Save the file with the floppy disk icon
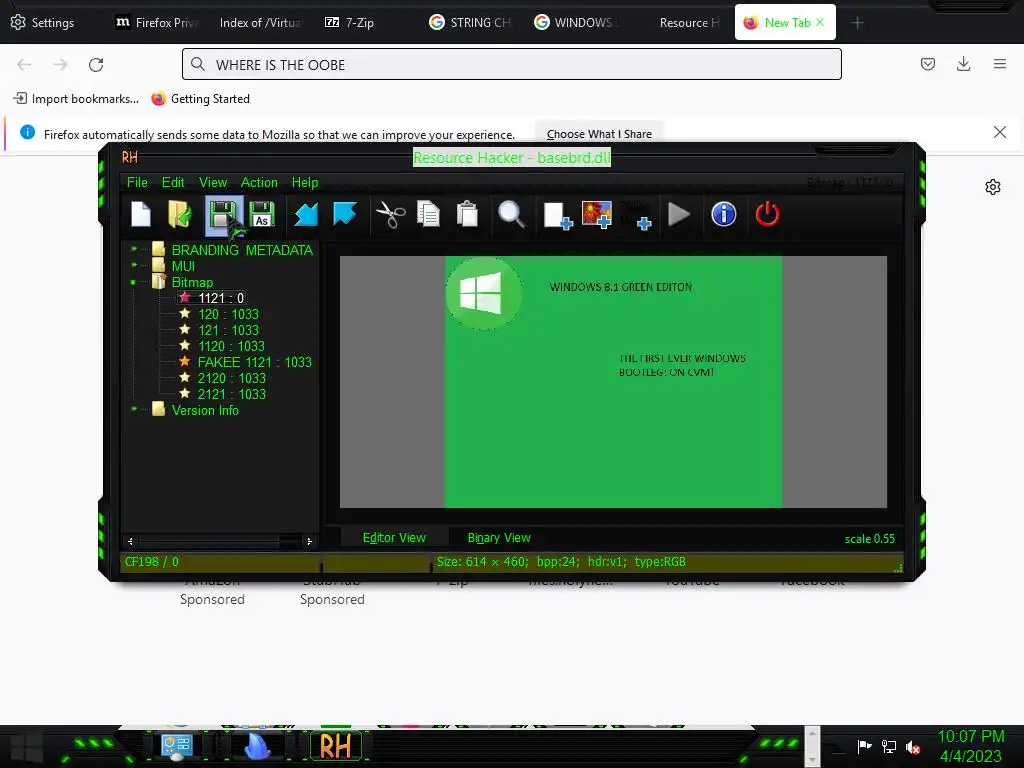Image resolution: width=1024 pixels, height=768 pixels. click(x=223, y=214)
